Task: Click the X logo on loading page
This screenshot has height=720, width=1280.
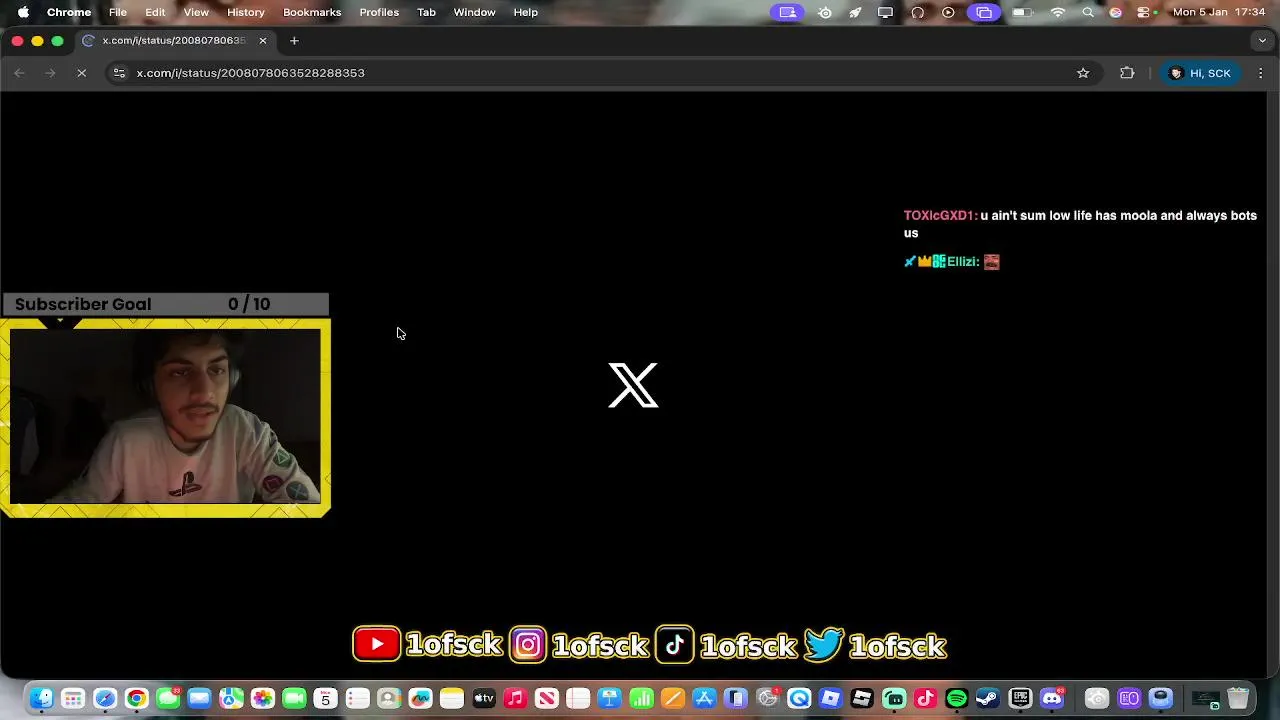Action: (x=633, y=385)
